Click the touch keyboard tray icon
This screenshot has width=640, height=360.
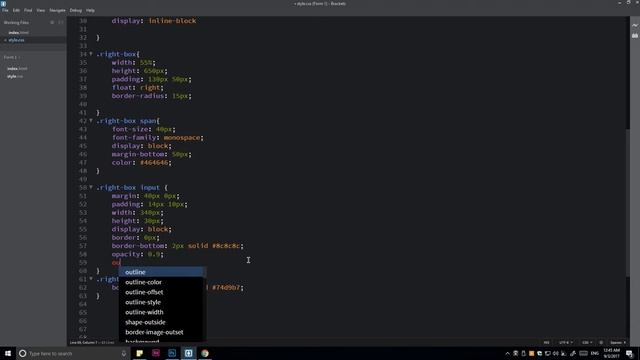pos(584,353)
